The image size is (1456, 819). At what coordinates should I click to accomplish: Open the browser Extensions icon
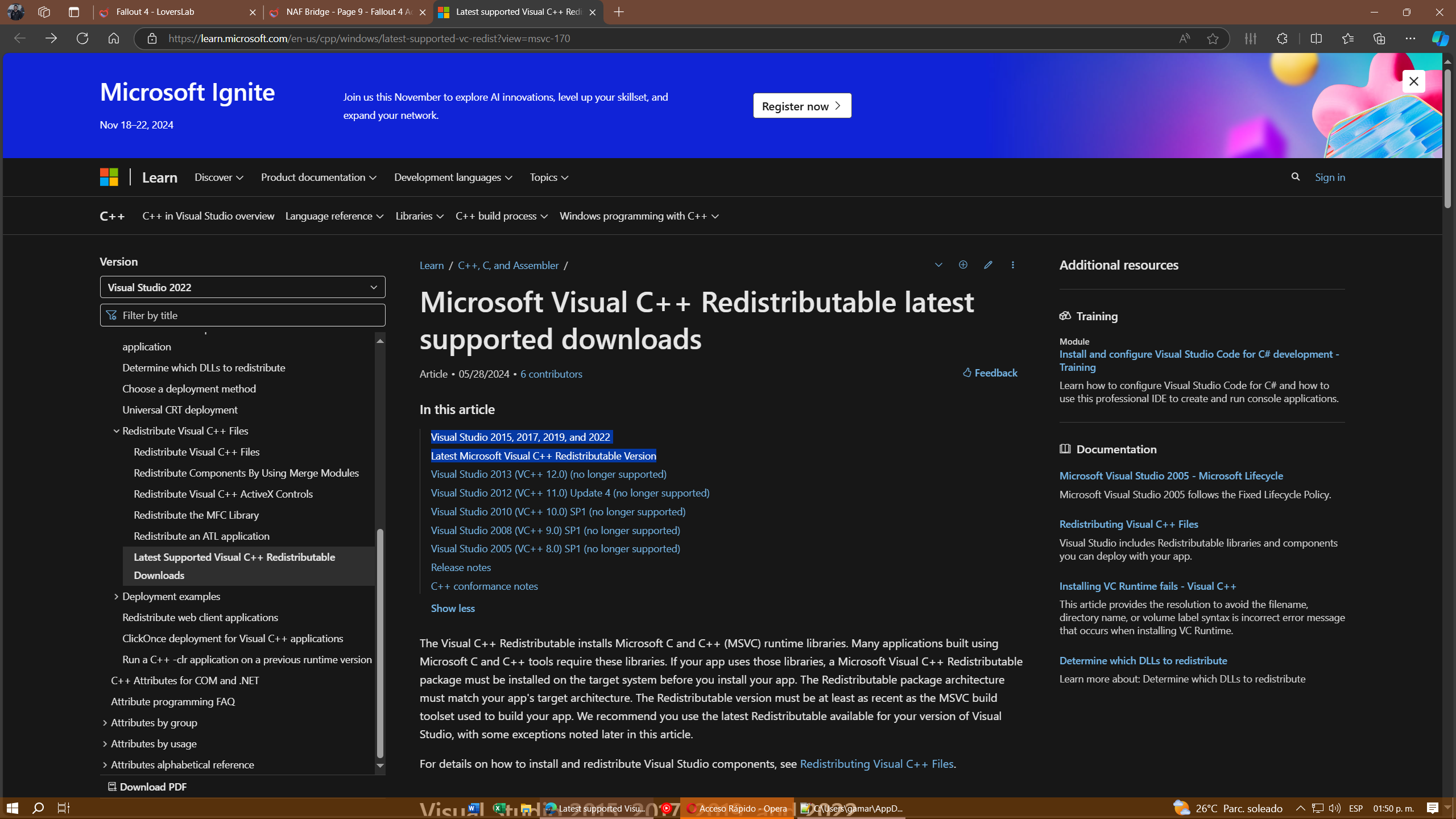(1282, 39)
